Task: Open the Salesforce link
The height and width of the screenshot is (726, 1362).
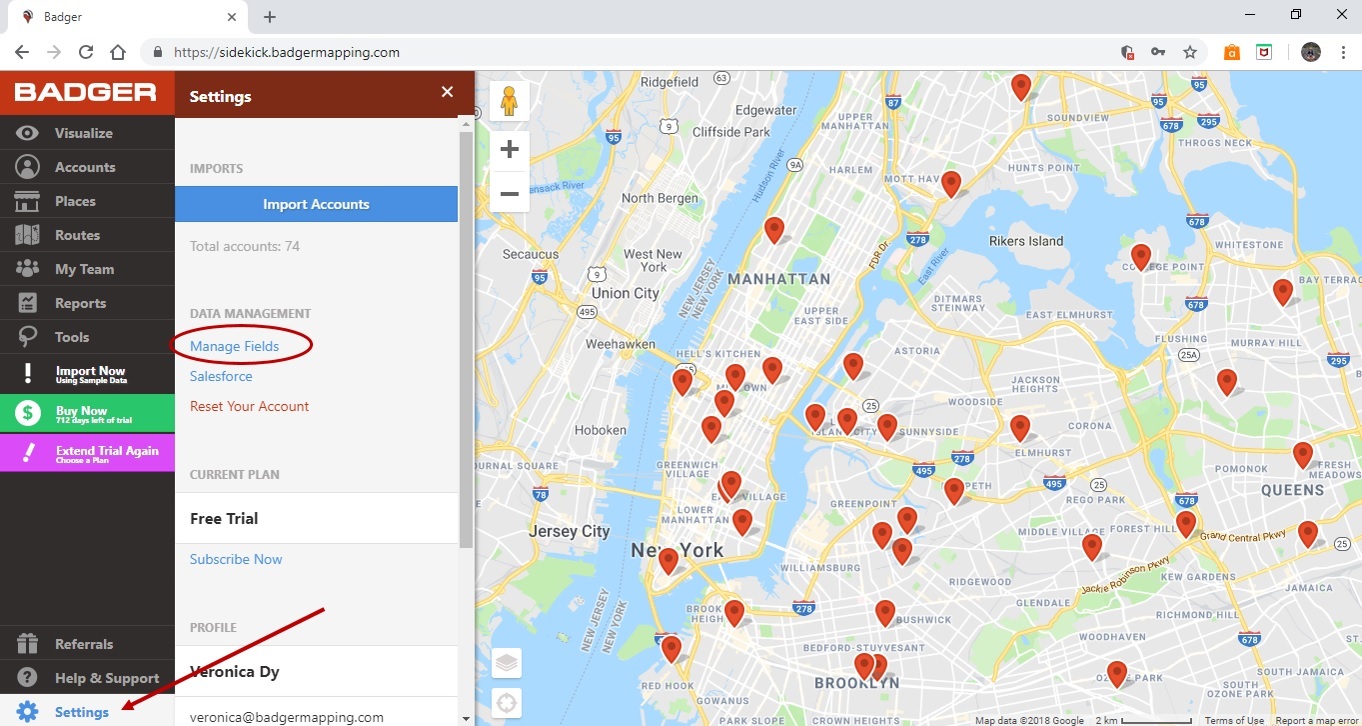Action: pos(221,376)
